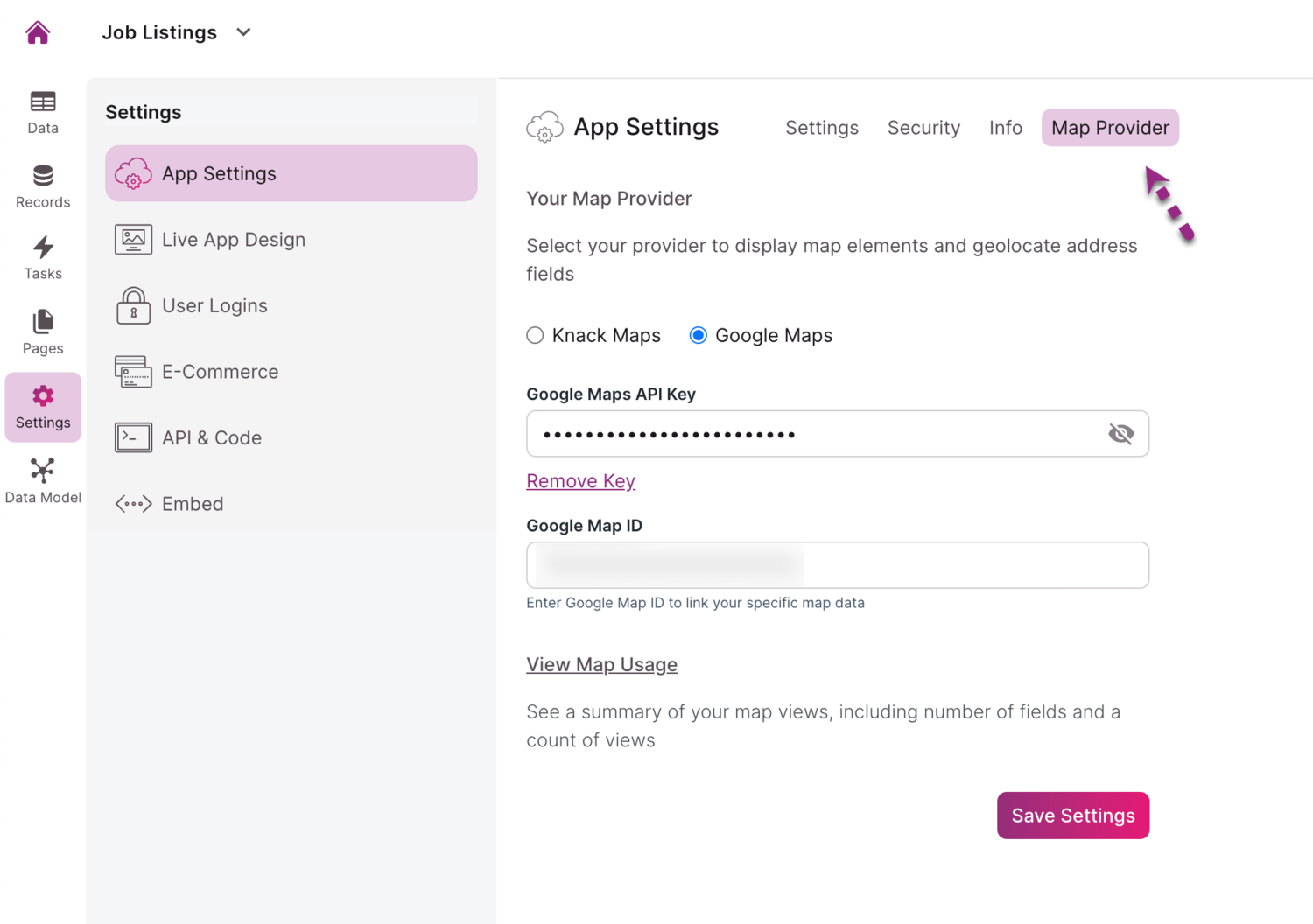Go to Records in the sidebar
This screenshot has width=1313, height=924.
pyautogui.click(x=43, y=186)
